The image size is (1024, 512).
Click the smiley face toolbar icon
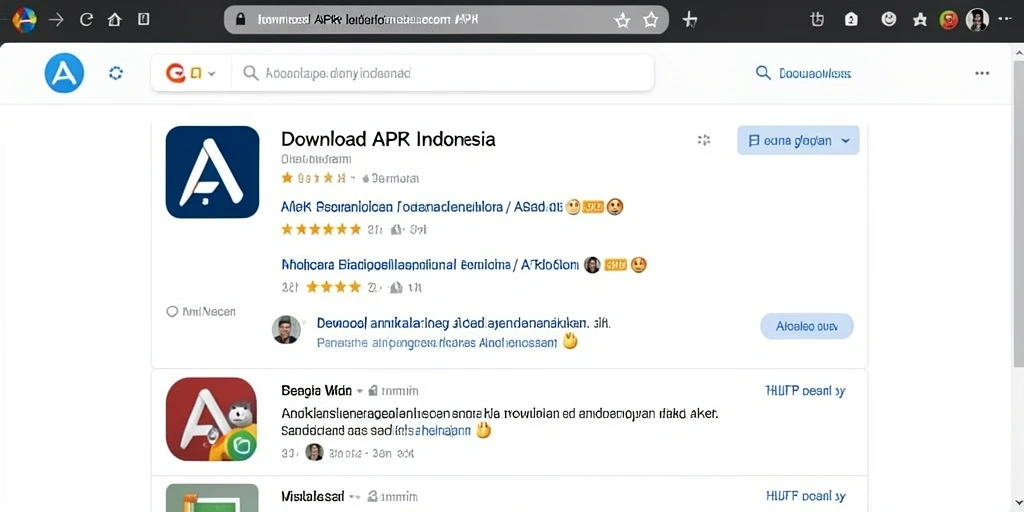pyautogui.click(x=888, y=20)
